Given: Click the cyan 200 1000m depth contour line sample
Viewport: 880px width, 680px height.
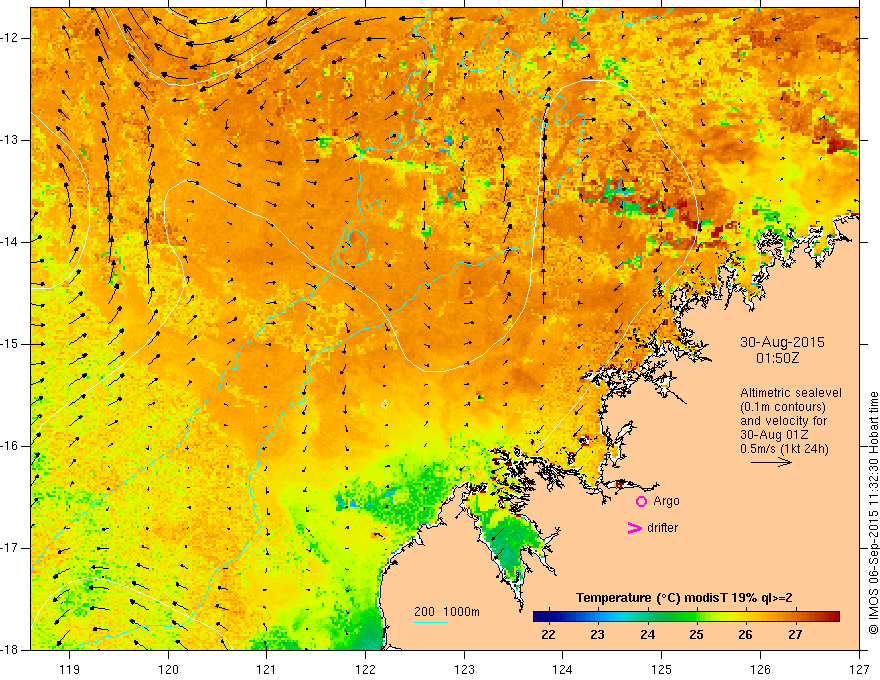Looking at the screenshot, I should (430, 622).
